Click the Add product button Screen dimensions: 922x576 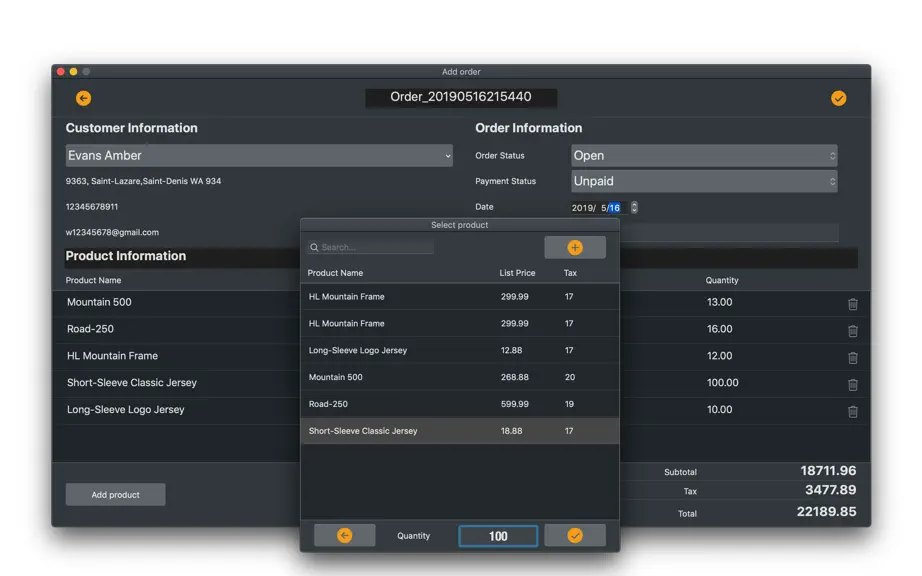coord(115,495)
